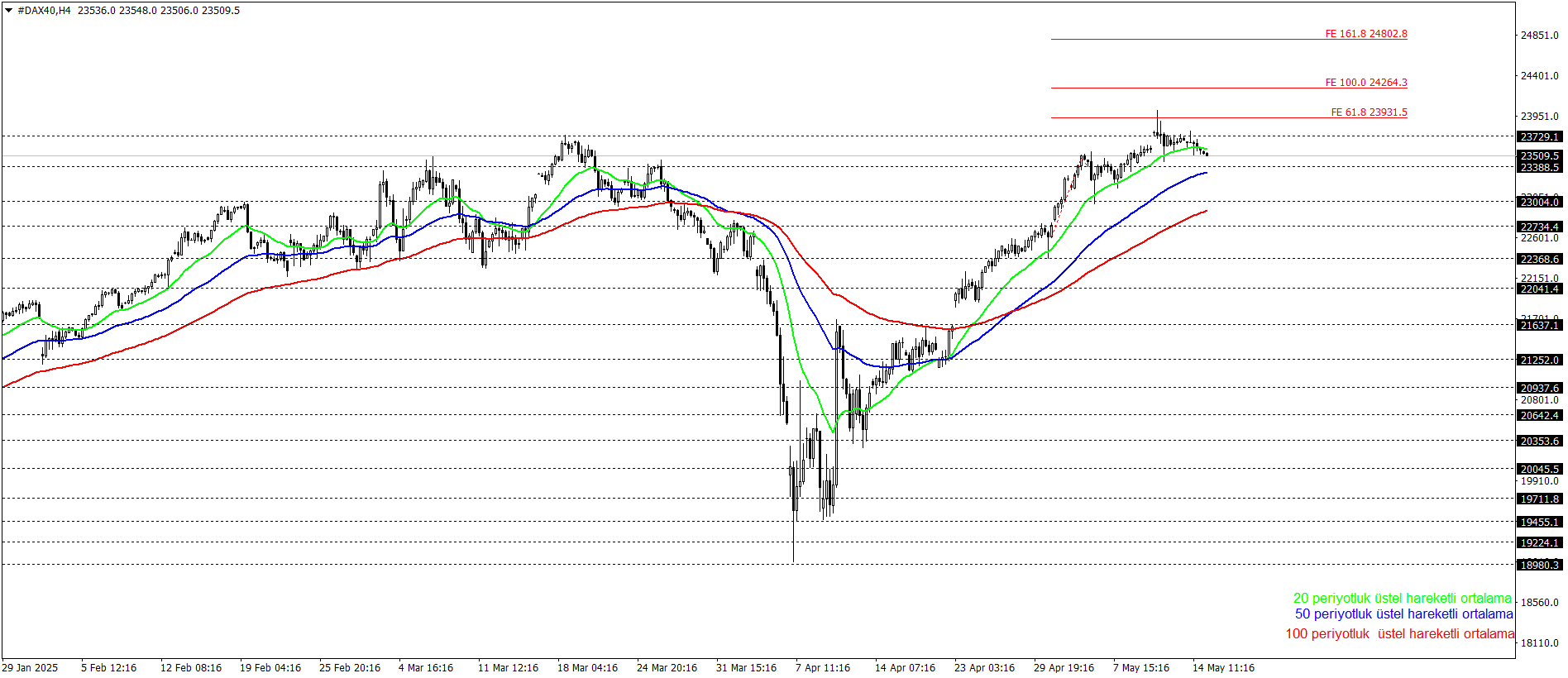Select the 20045.5 price level tag
Image resolution: width=1568 pixels, height=678 pixels.
click(x=1539, y=470)
